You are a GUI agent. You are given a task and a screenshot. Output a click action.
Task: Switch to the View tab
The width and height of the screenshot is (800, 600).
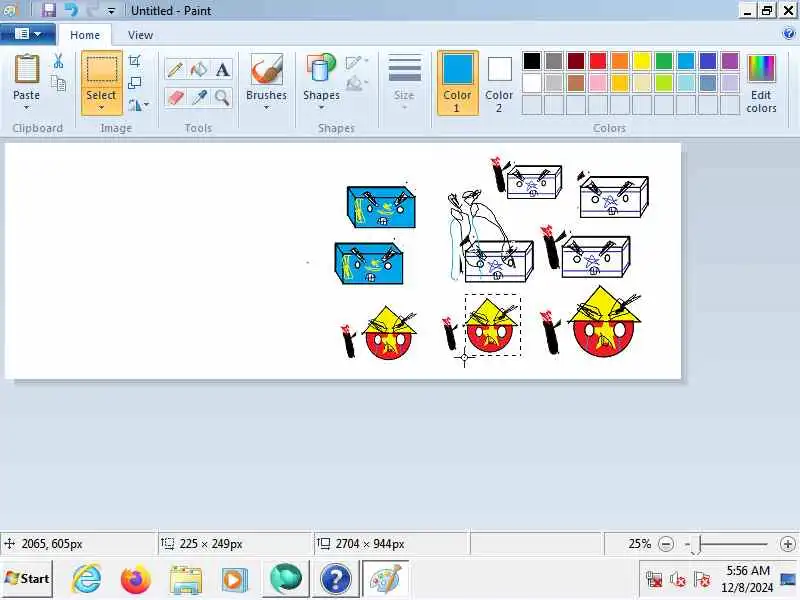coord(140,35)
